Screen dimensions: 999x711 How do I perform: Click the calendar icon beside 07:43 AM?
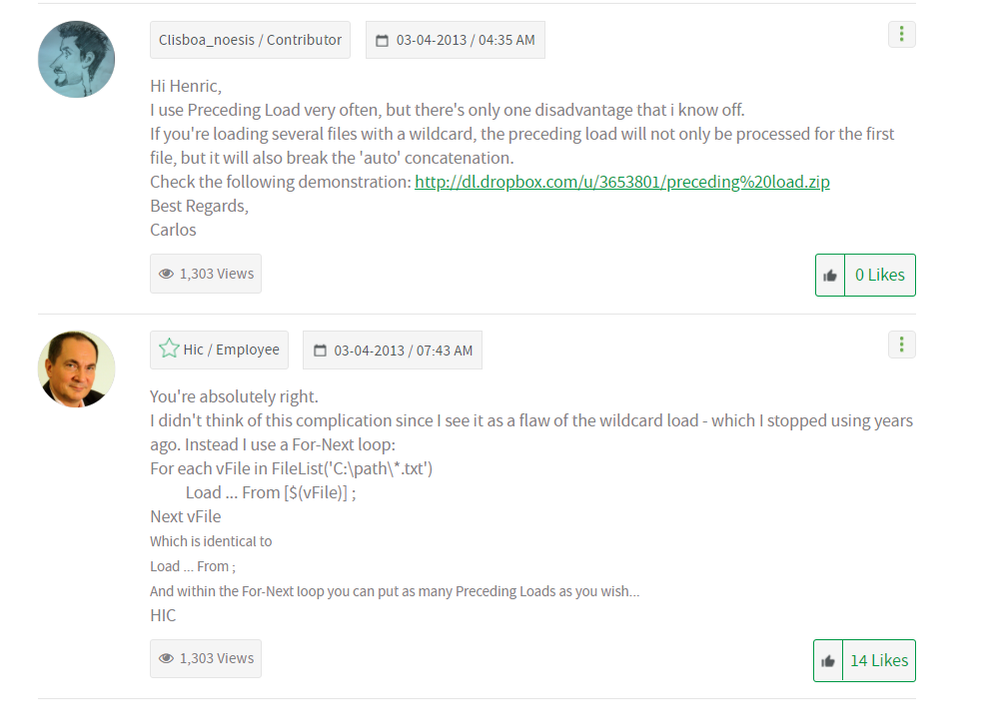pos(320,351)
